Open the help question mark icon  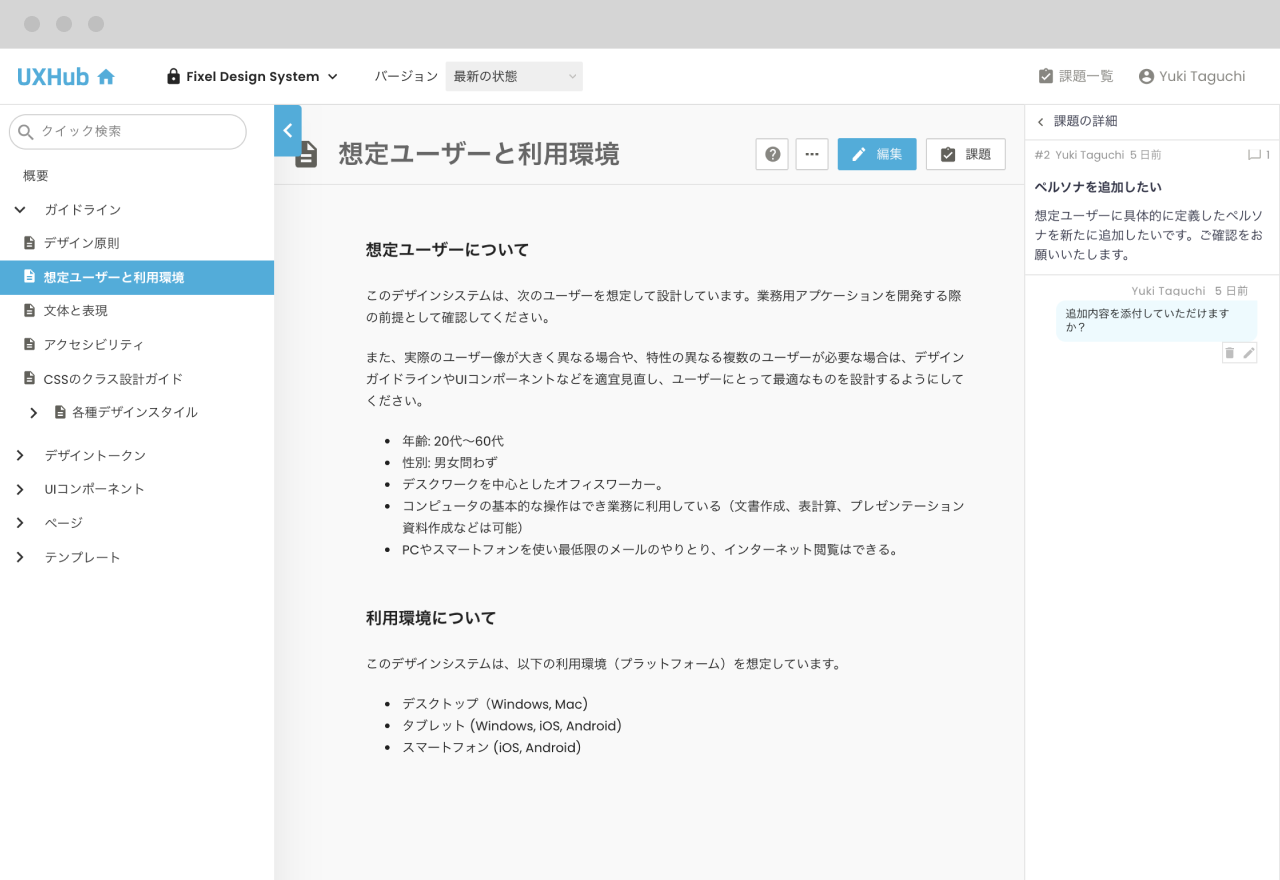(x=772, y=154)
